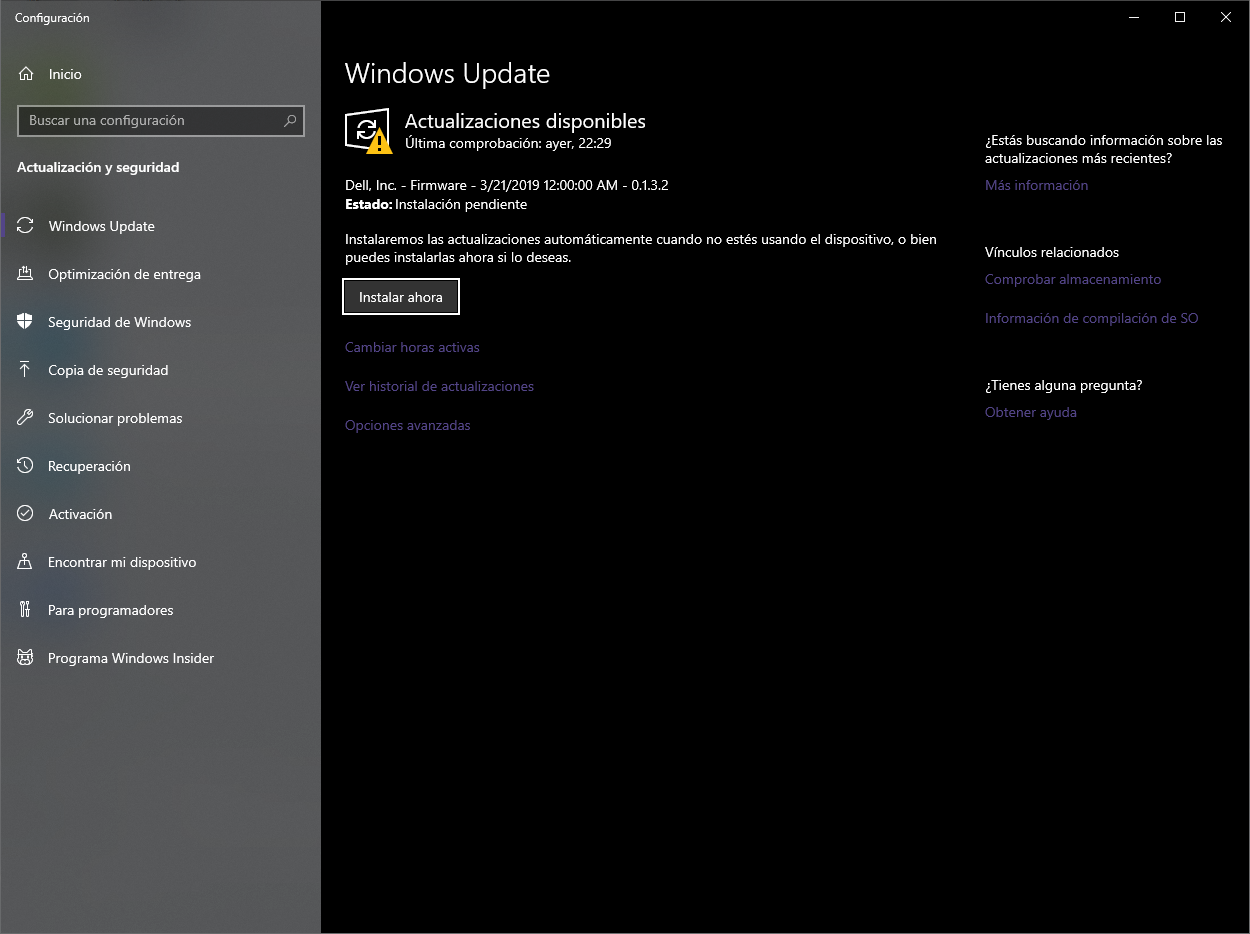Go to Optimización de entrega
The height and width of the screenshot is (934, 1250).
coord(160,274)
